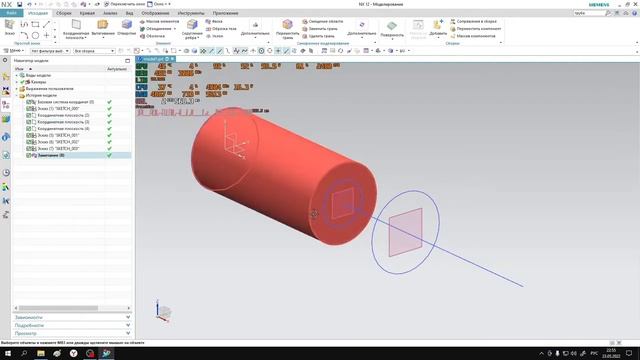Select the rectangle sketch curve tool

(x=36, y=24)
